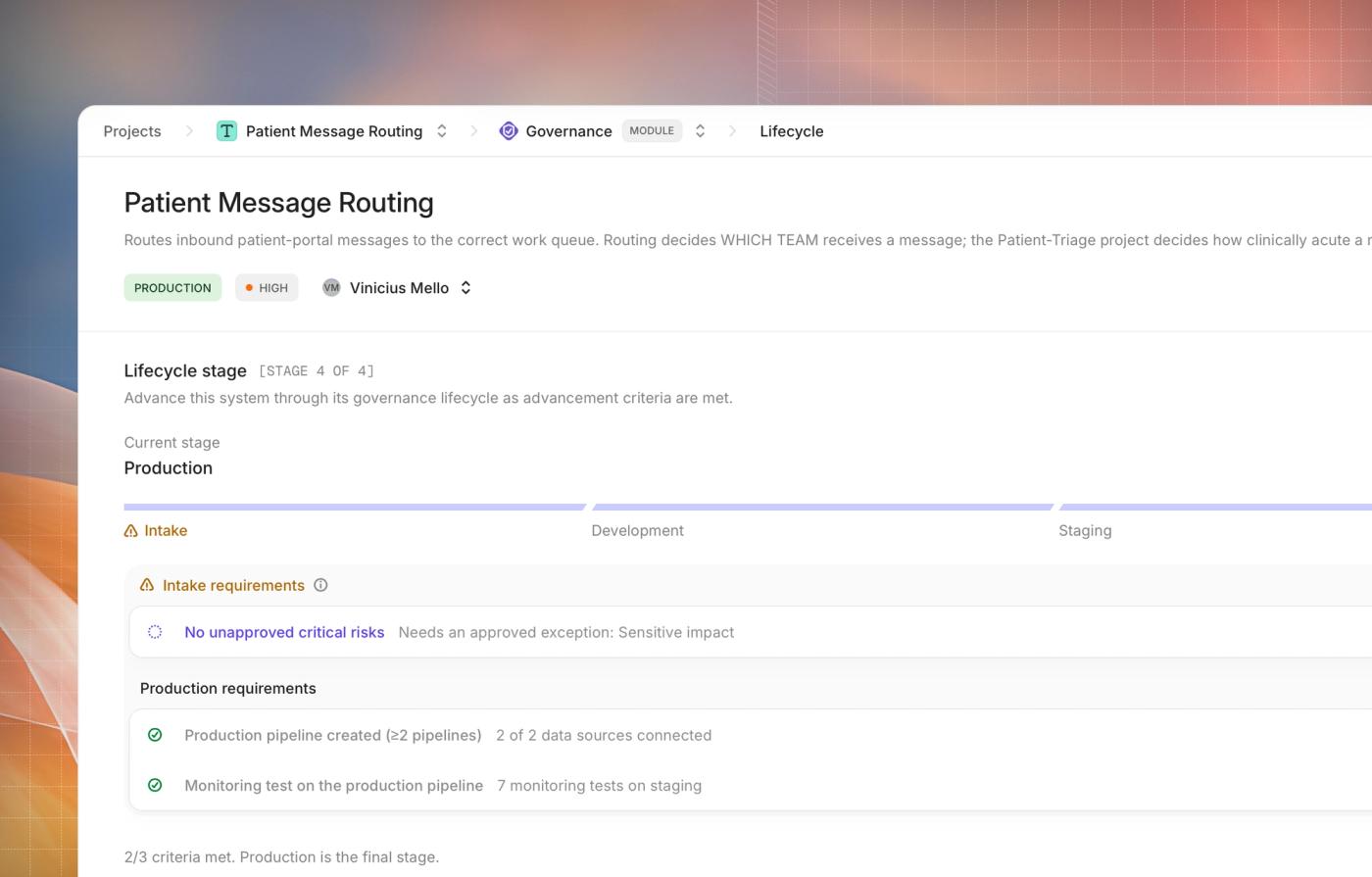Click the Vinicius Mello avatar icon

coord(331,287)
